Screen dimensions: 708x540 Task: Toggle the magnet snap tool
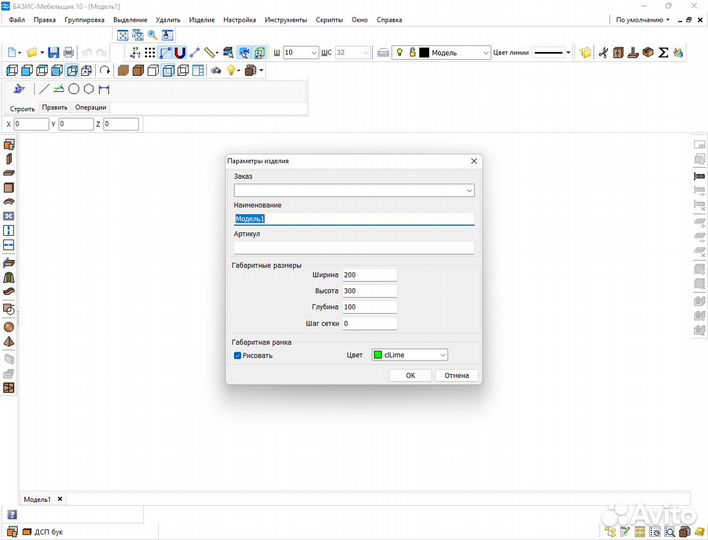[x=180, y=52]
